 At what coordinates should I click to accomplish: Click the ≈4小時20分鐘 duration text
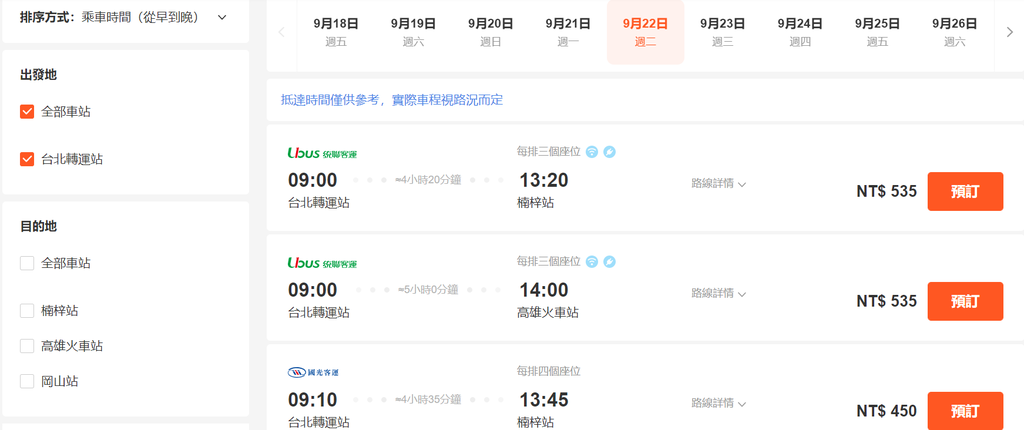pos(428,180)
